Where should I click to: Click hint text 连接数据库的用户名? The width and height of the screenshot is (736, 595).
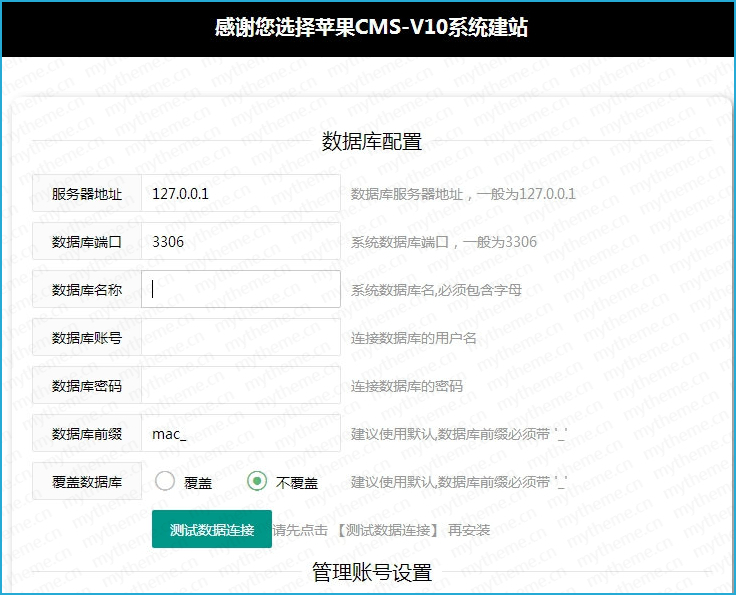414,338
